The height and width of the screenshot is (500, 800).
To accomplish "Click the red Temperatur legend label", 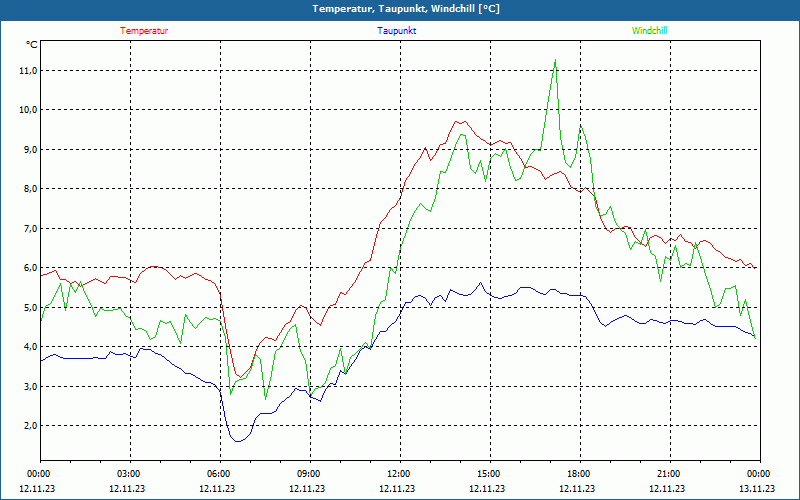I will pos(144,31).
